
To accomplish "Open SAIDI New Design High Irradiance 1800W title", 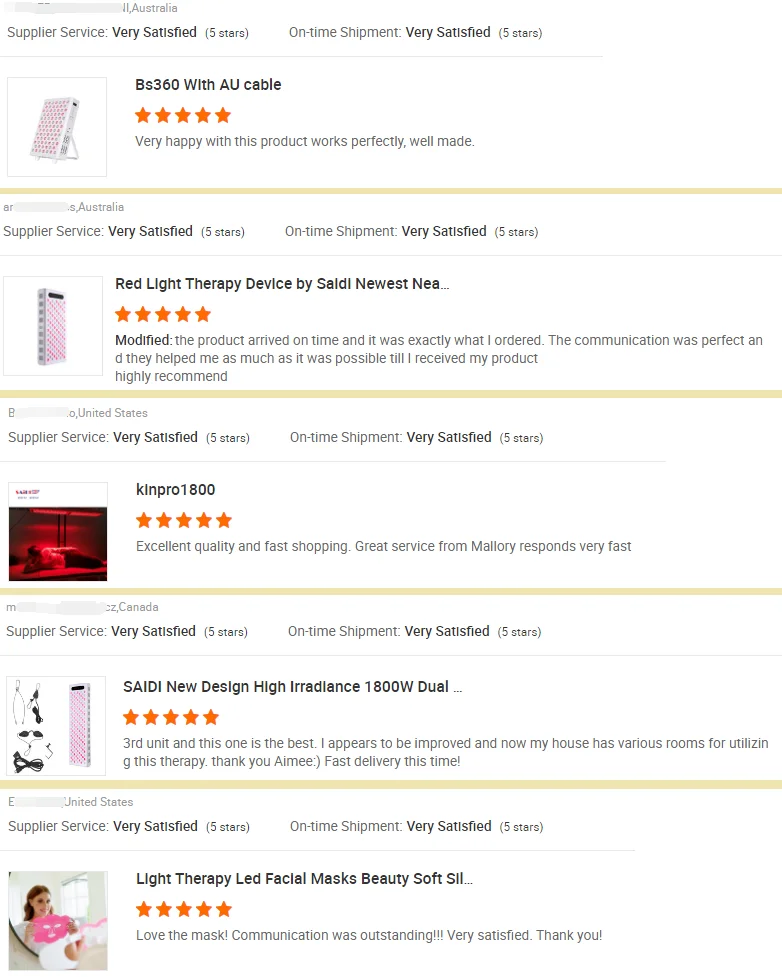I will (292, 687).
